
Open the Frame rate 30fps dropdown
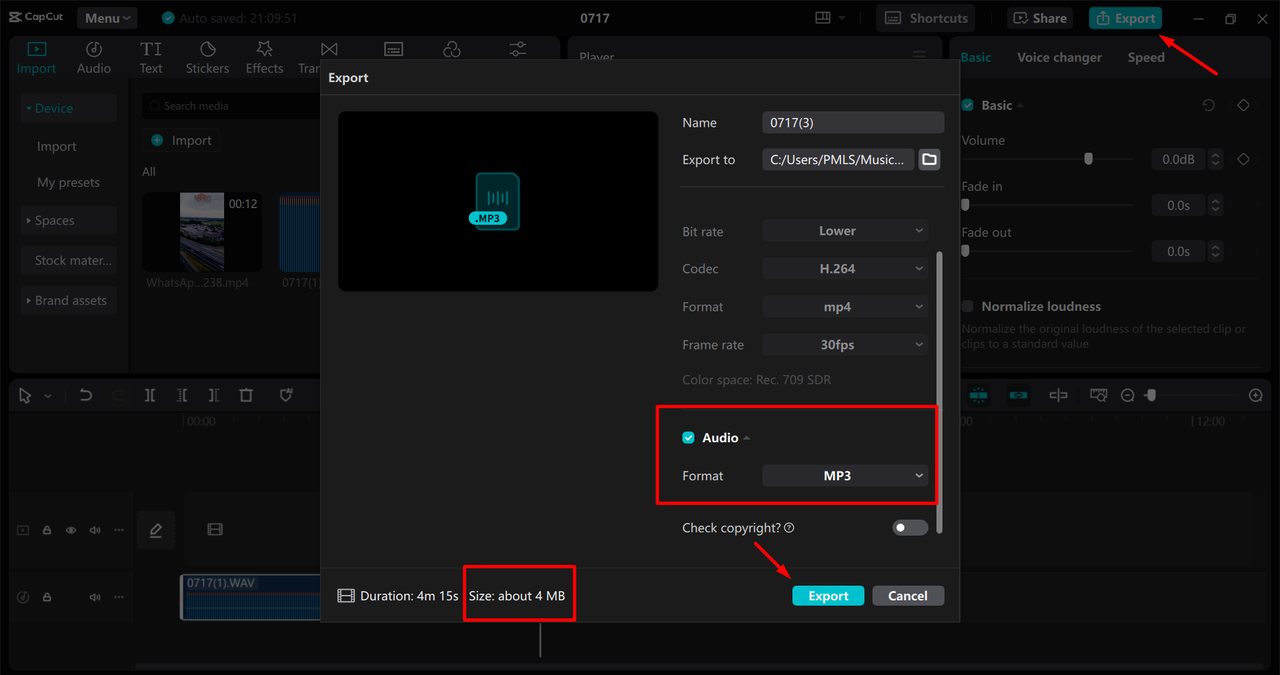pyautogui.click(x=845, y=345)
